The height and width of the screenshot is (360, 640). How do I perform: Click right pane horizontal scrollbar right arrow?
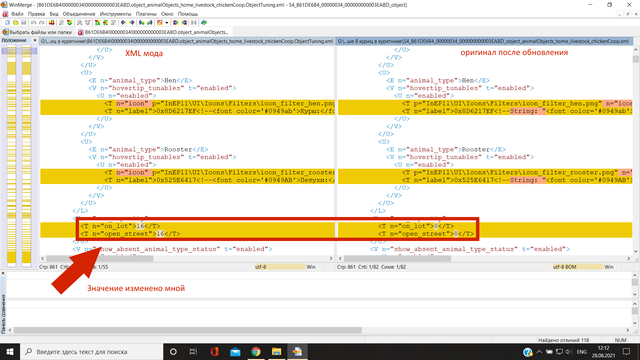(629, 258)
